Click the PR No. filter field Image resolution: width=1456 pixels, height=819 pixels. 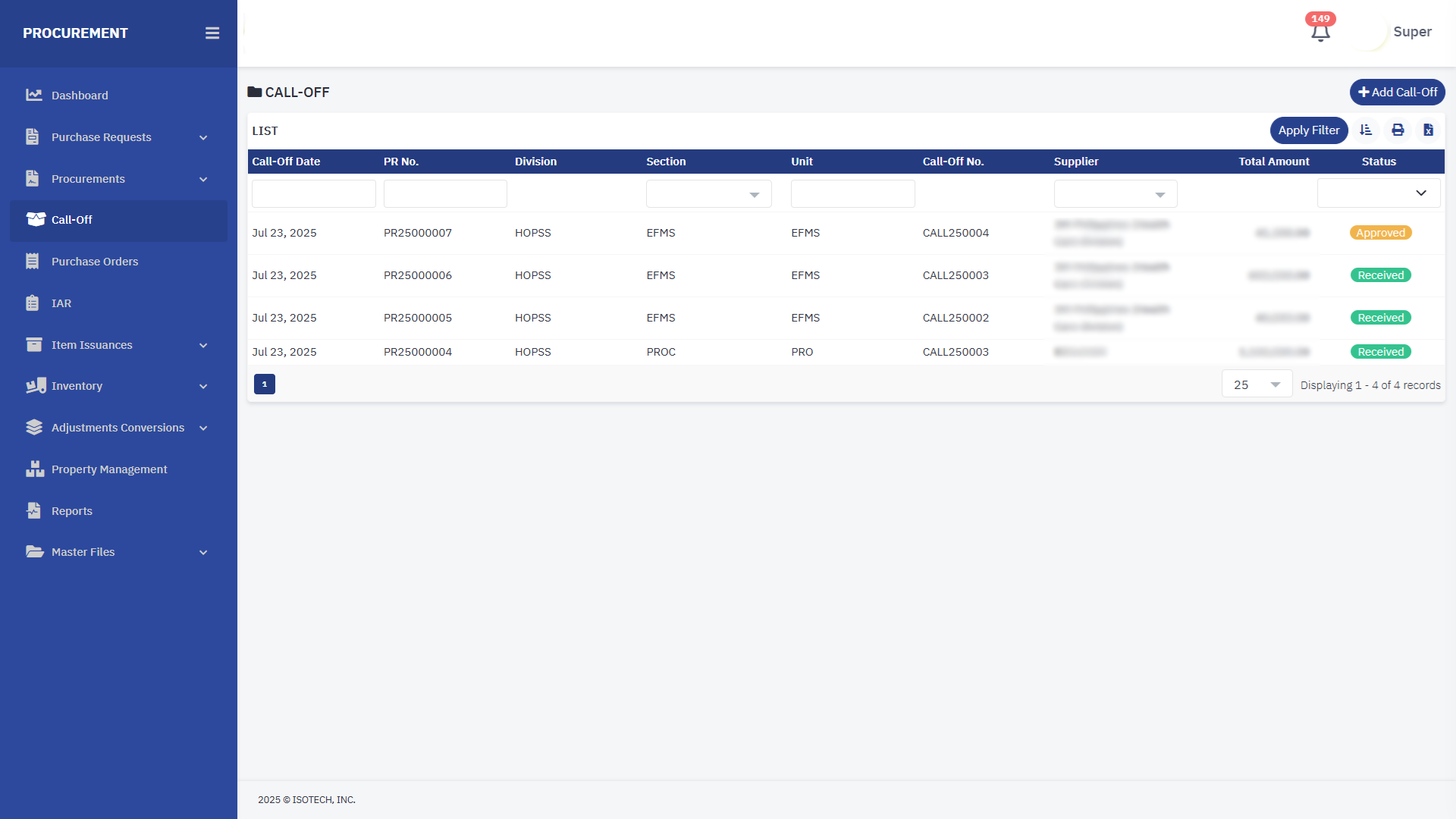[x=445, y=194]
